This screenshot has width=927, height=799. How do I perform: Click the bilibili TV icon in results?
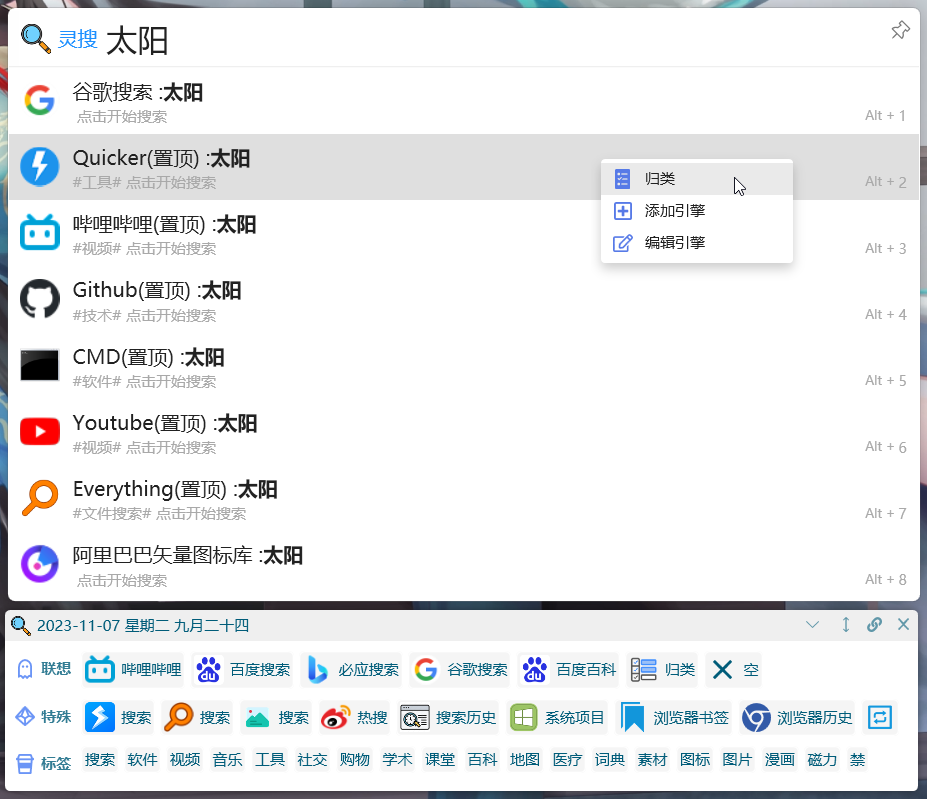coord(40,232)
